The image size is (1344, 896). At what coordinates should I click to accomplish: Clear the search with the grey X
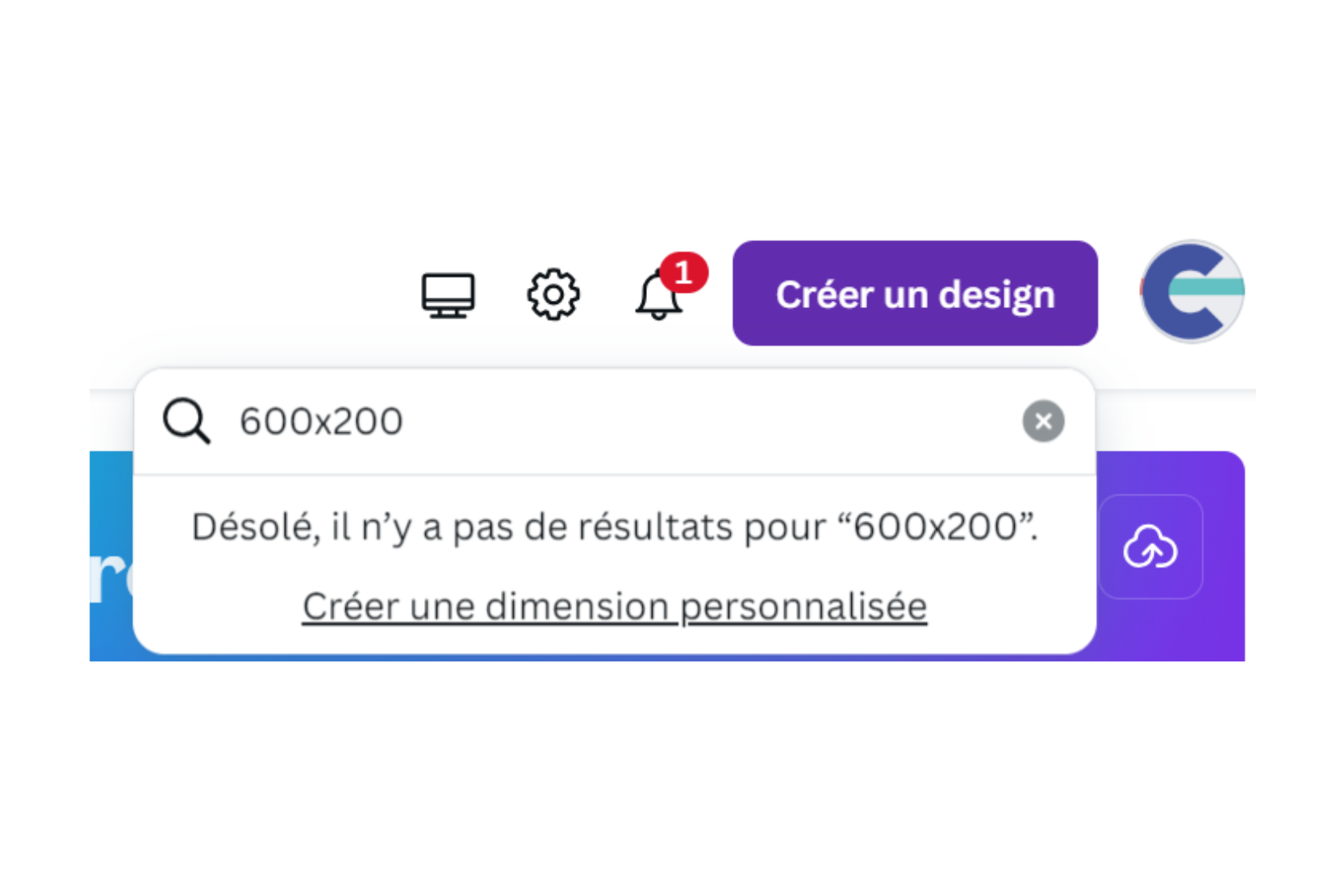pos(1043,421)
